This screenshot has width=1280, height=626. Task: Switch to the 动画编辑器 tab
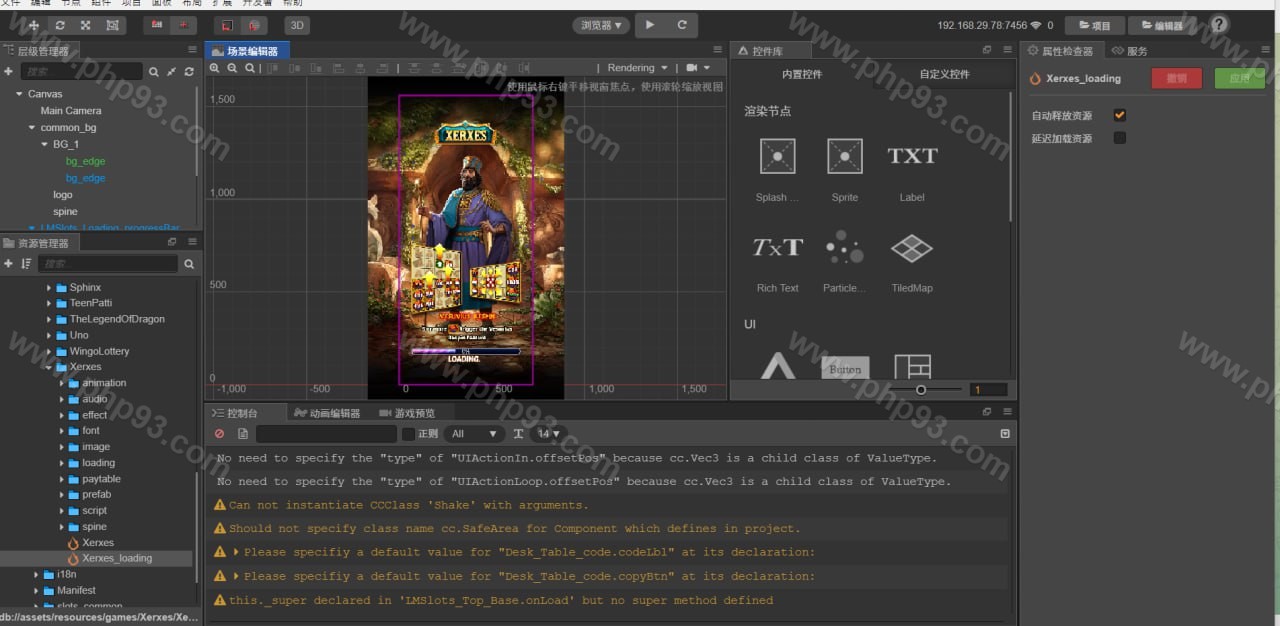[327, 413]
